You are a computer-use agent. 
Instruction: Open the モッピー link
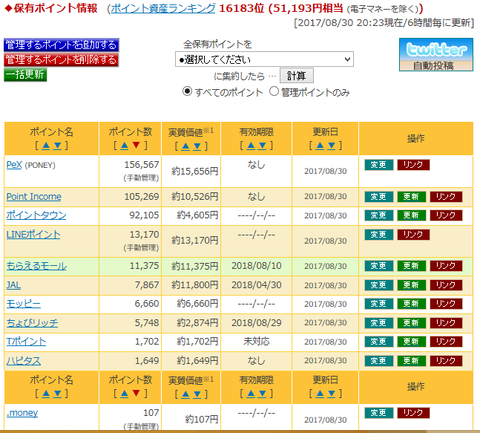24,304
